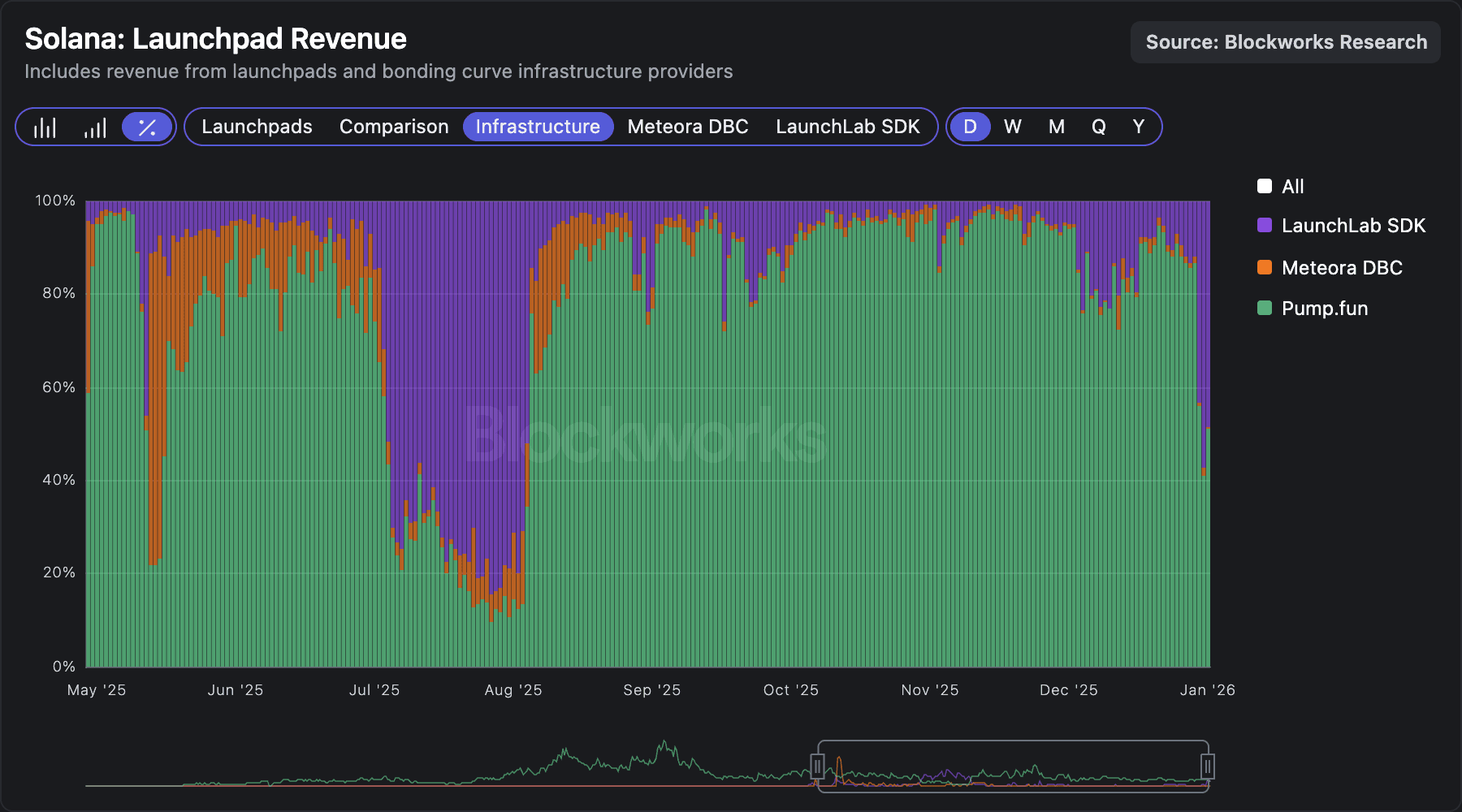Switch to the LaunchLab SDK tab
Image resolution: width=1462 pixels, height=812 pixels.
click(847, 127)
